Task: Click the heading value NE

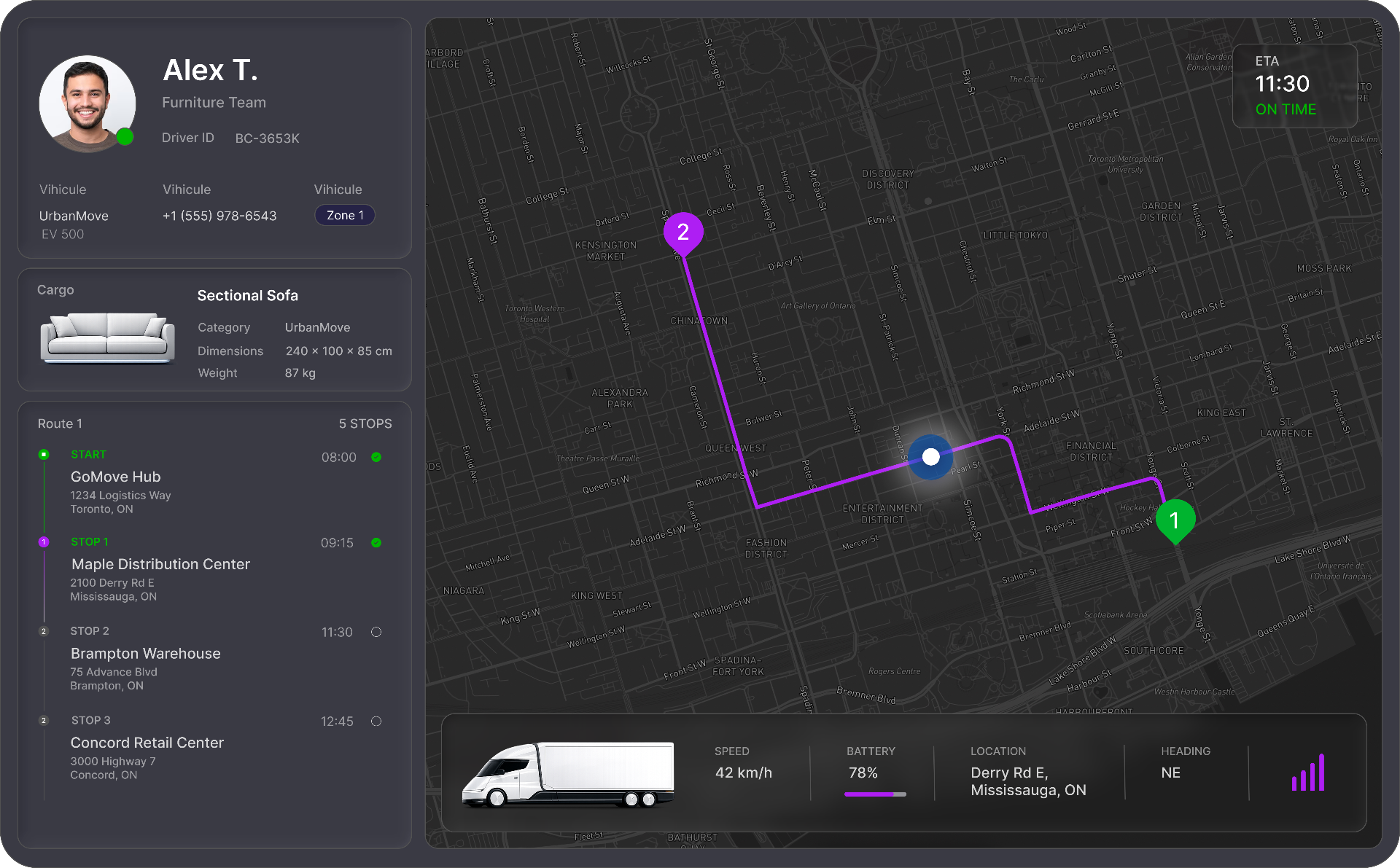Action: point(1171,773)
